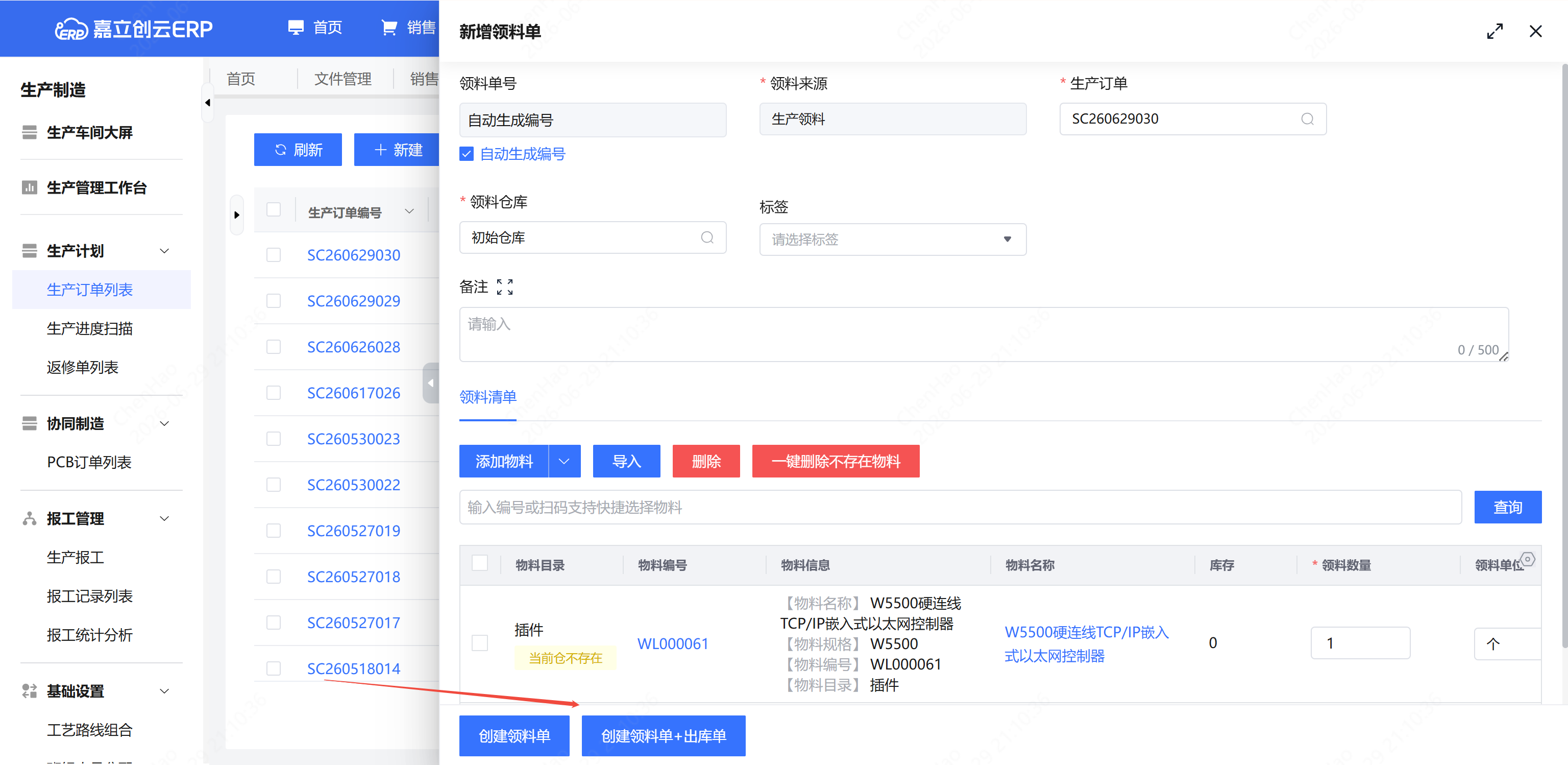This screenshot has width=1568, height=765.
Task: Open the 请选择标签 tag dropdown
Action: (x=892, y=240)
